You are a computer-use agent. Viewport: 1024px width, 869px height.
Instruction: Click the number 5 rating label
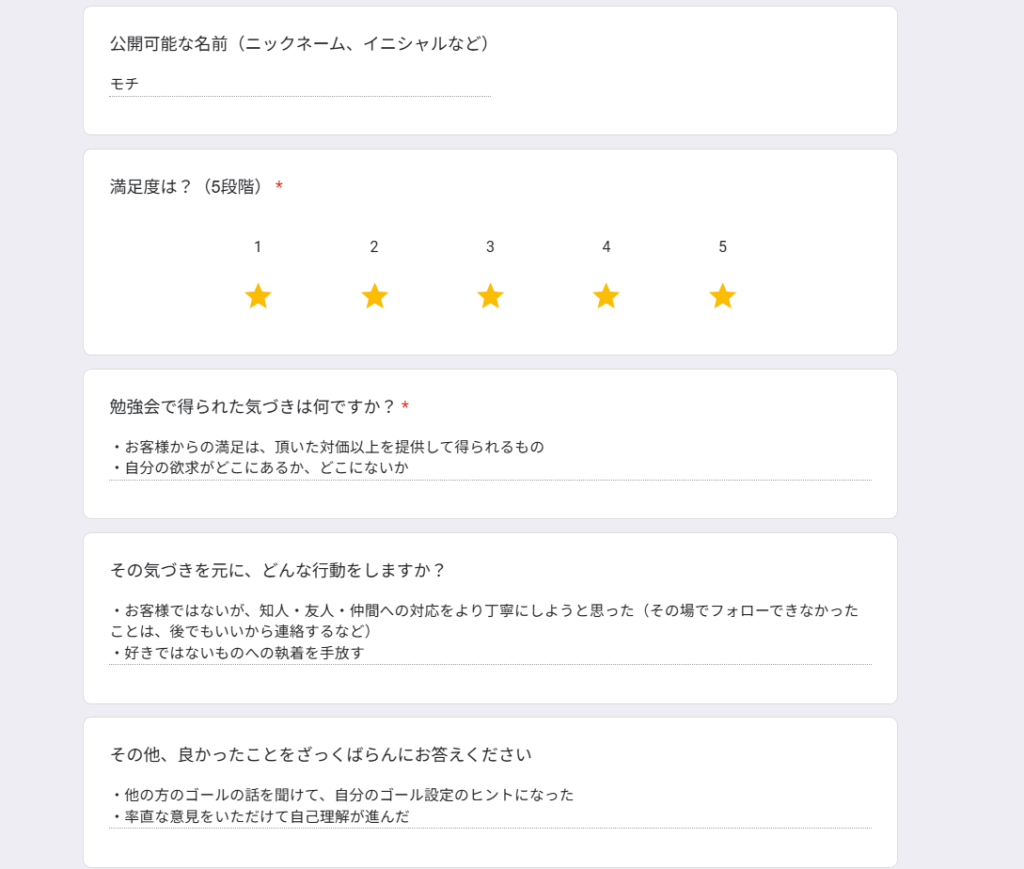pyautogui.click(x=722, y=247)
